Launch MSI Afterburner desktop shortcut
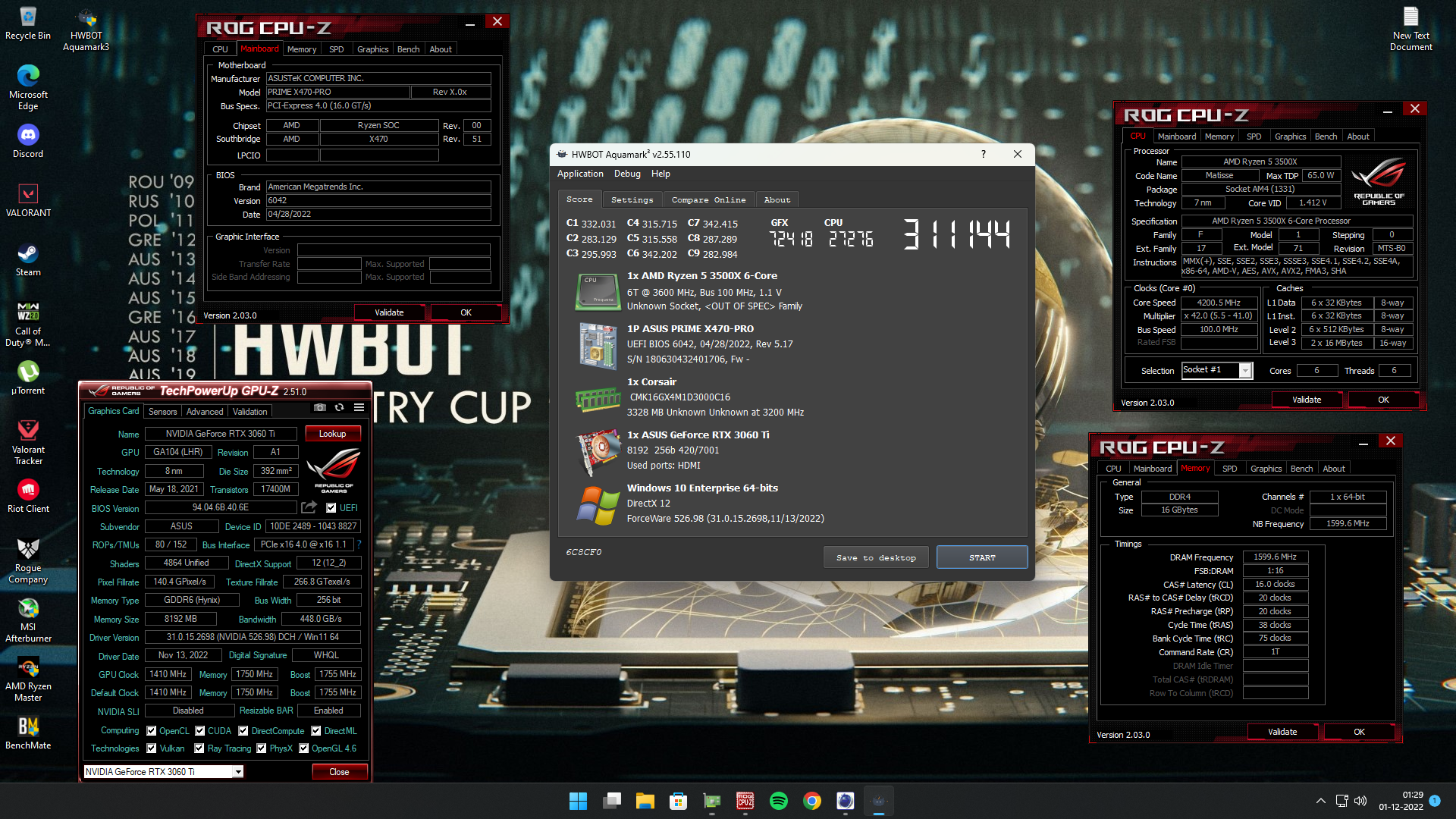 coord(28,620)
